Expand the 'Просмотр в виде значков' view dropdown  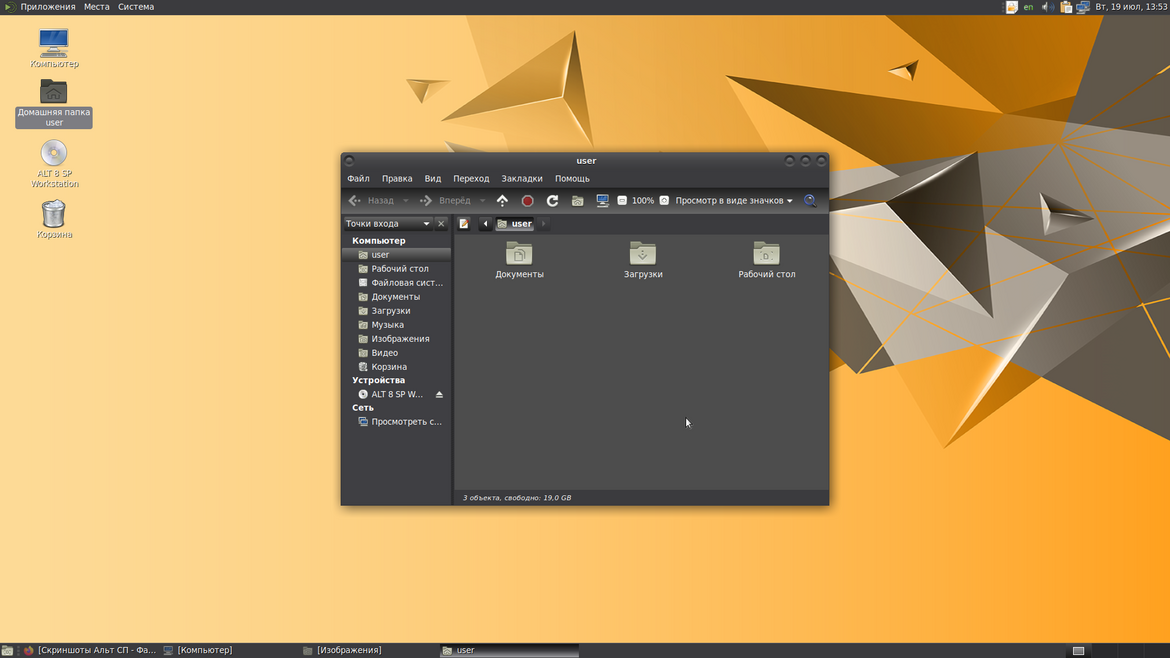pos(733,201)
